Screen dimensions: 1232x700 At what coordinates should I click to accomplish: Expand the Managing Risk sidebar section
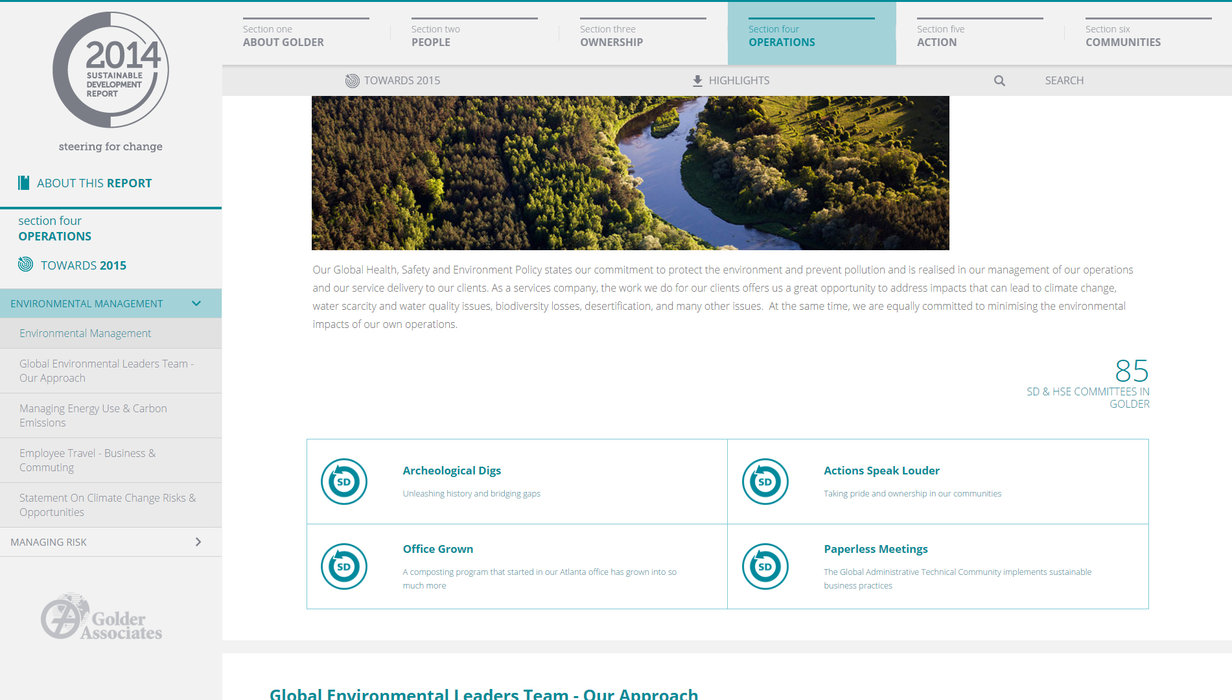point(198,542)
